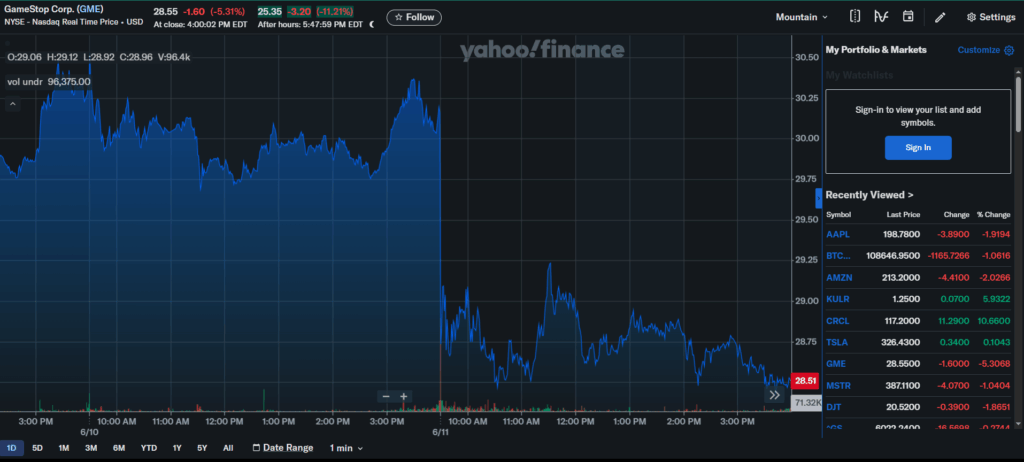Click the Last Price column header
Image resolution: width=1024 pixels, height=462 pixels.
[x=903, y=215]
